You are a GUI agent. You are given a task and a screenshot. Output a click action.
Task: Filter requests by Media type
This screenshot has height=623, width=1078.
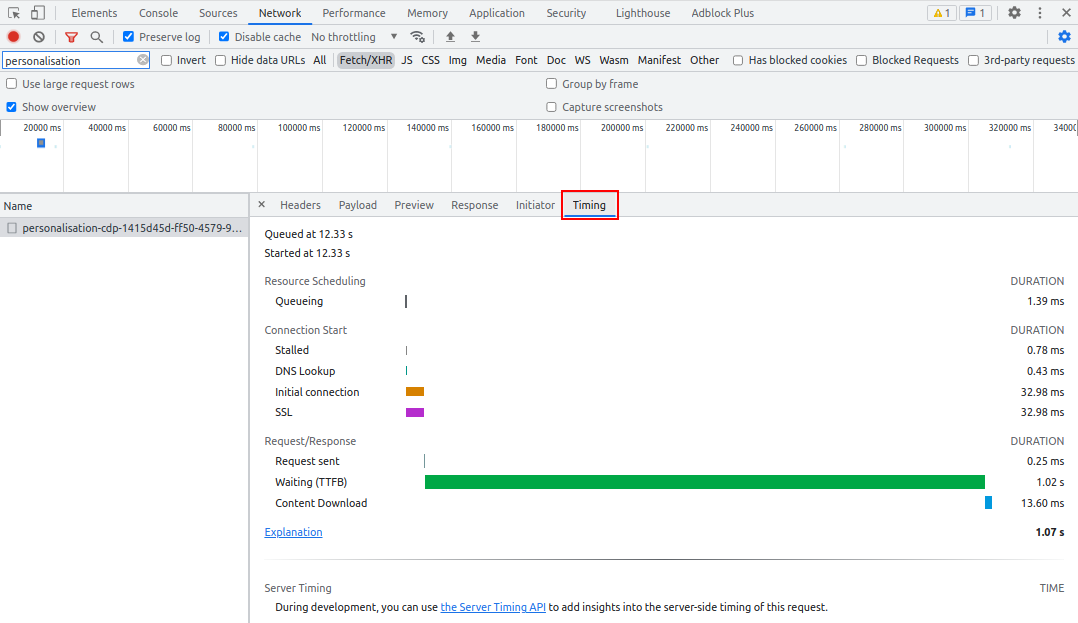pyautogui.click(x=491, y=61)
